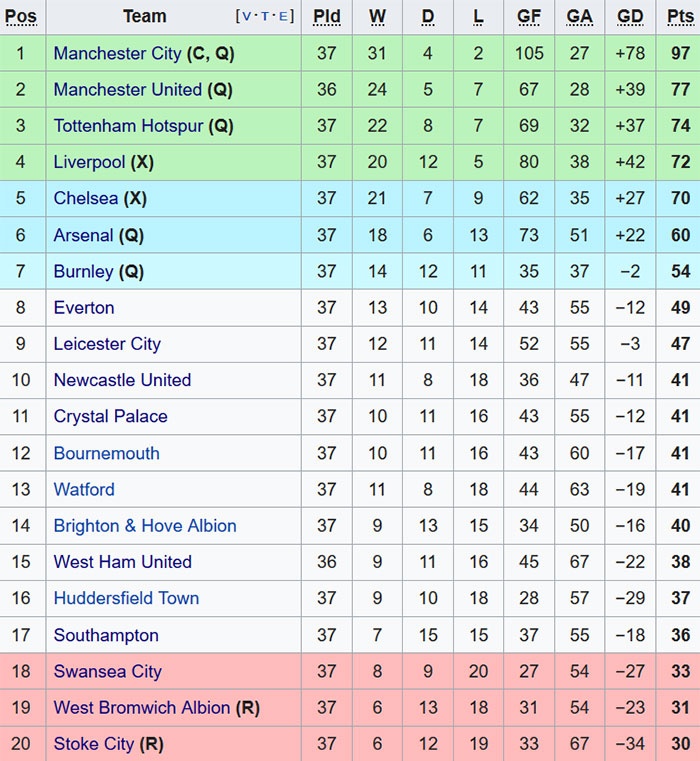Screen dimensions: 700x761
Task: Open the West Bromwich Albion link
Action: point(142,708)
